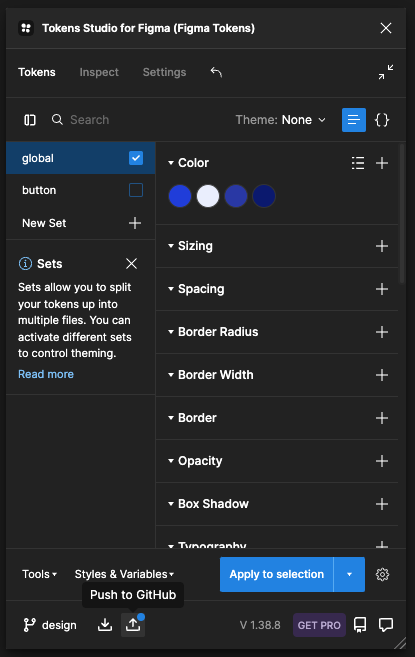
Task: Open the design branch selector icon
Action: [29, 625]
